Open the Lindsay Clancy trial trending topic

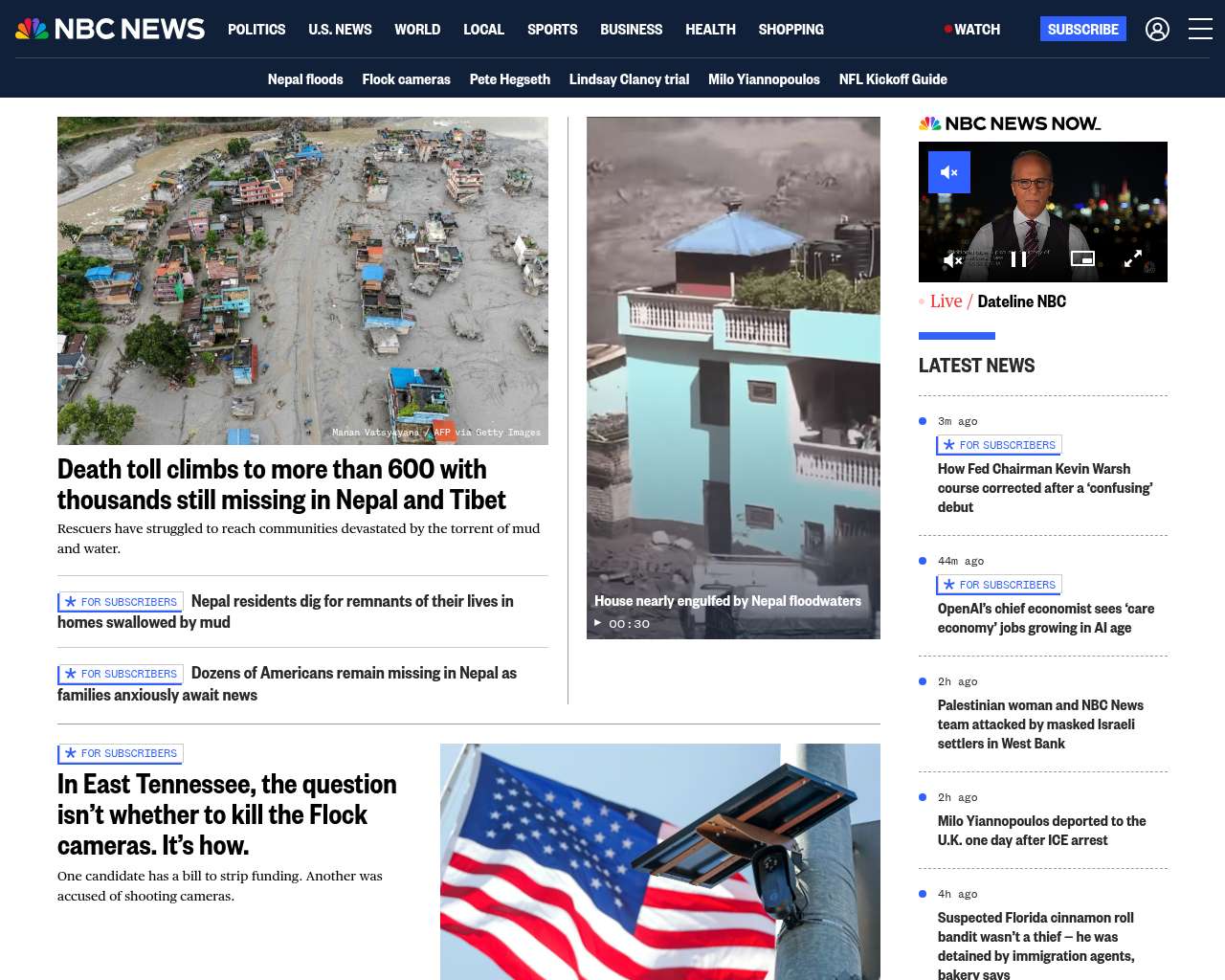point(629,79)
